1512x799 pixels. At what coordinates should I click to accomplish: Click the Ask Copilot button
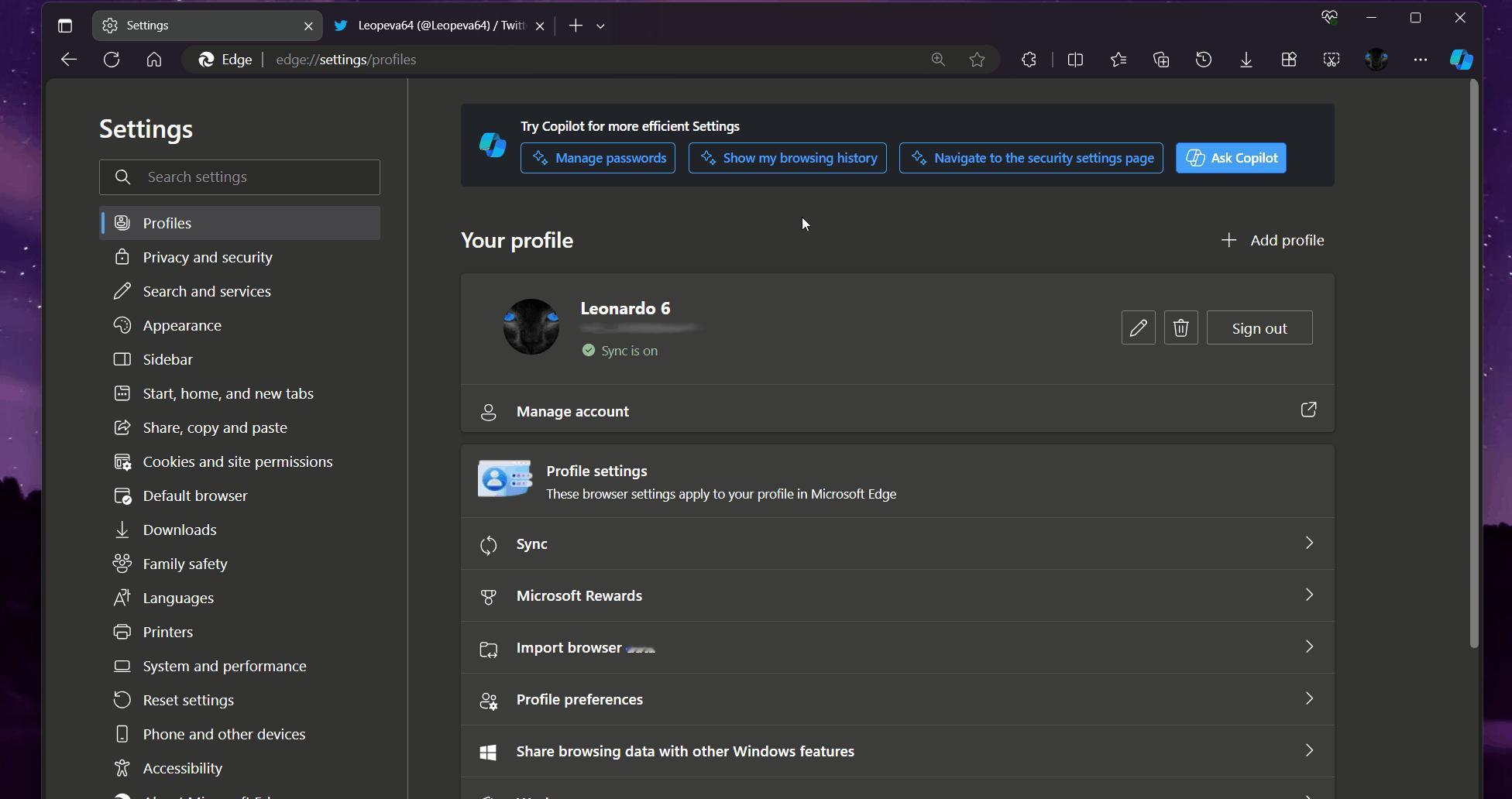click(x=1231, y=158)
